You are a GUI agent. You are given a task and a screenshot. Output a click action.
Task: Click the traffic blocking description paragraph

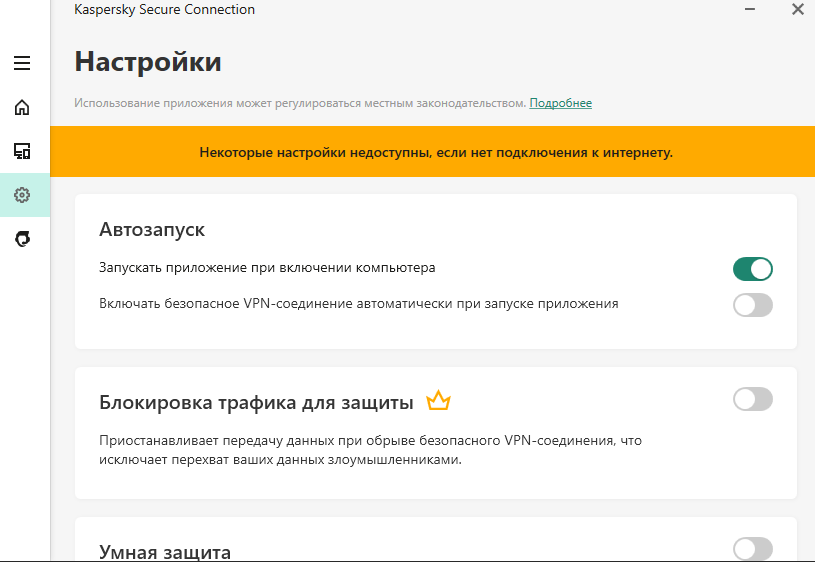point(371,450)
